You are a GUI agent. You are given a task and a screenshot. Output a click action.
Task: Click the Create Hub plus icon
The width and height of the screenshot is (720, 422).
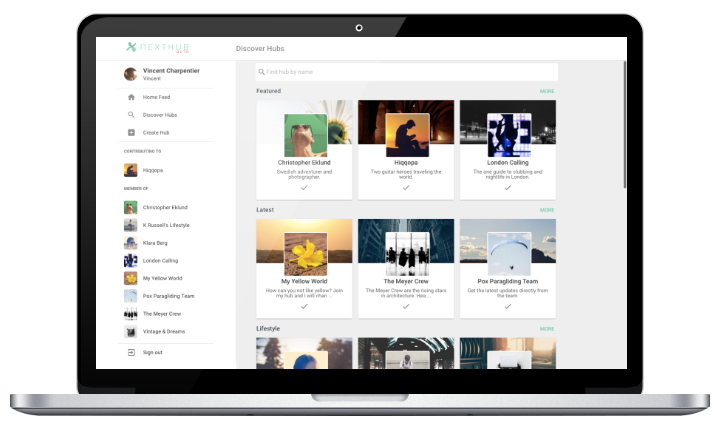(x=131, y=133)
